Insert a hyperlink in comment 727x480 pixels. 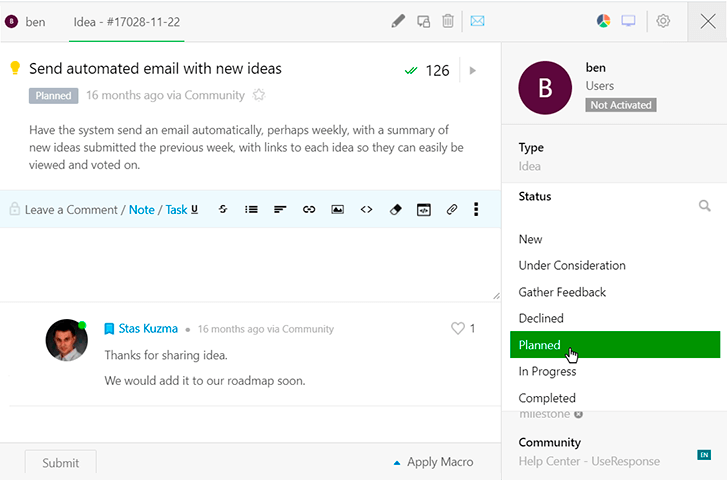pyautogui.click(x=309, y=210)
